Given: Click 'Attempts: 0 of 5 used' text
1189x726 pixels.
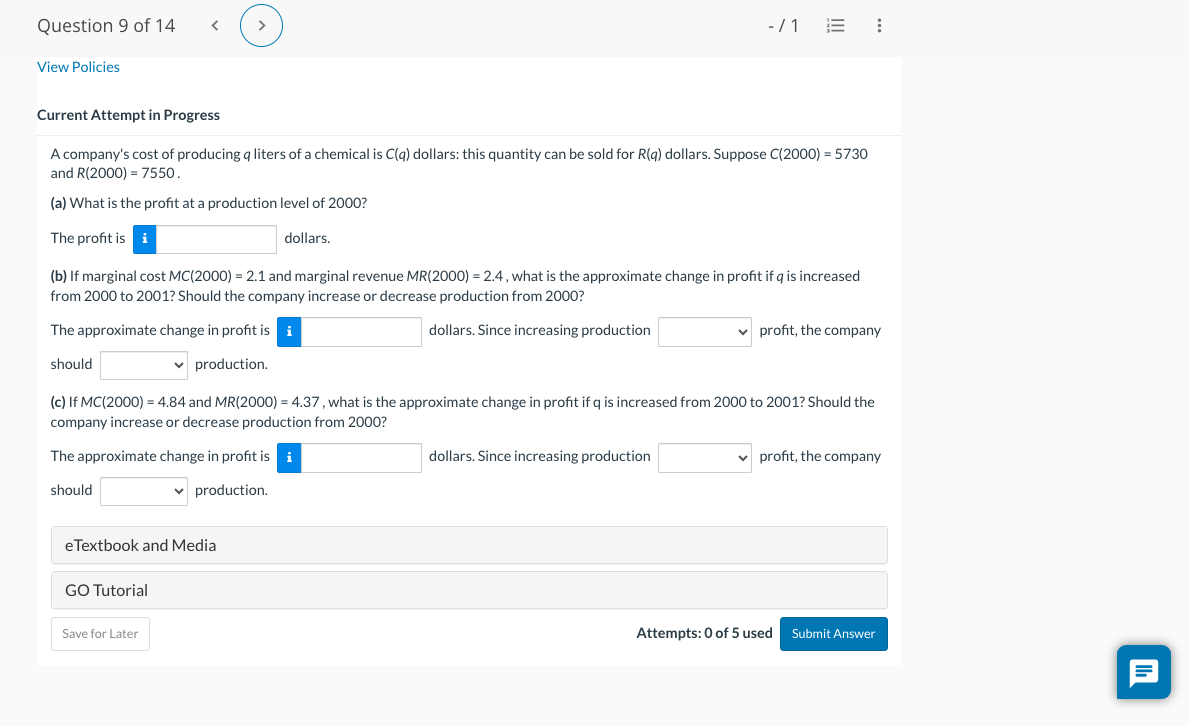Looking at the screenshot, I should tap(704, 633).
